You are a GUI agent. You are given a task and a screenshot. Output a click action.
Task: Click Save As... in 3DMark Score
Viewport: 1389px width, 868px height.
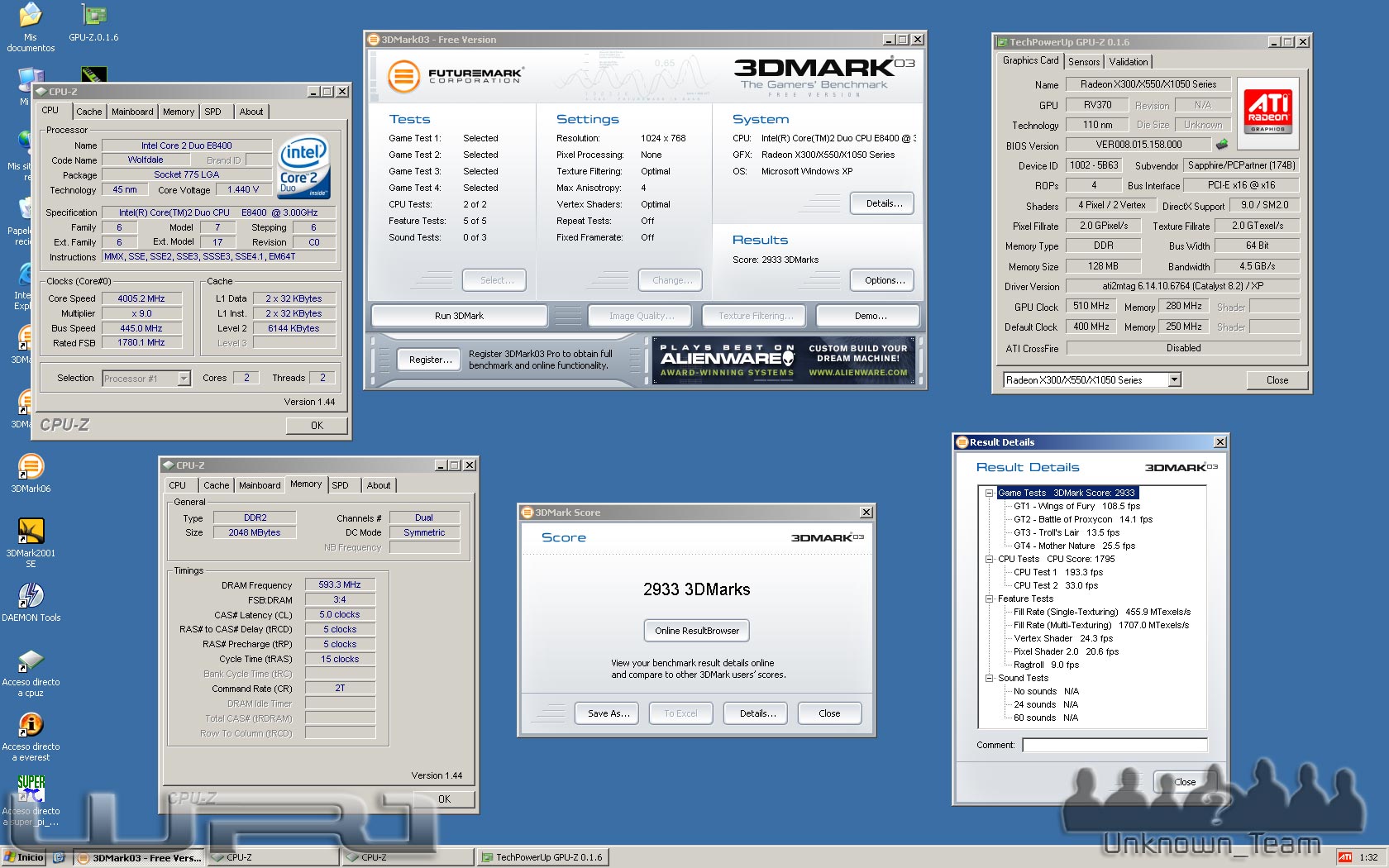pyautogui.click(x=607, y=713)
